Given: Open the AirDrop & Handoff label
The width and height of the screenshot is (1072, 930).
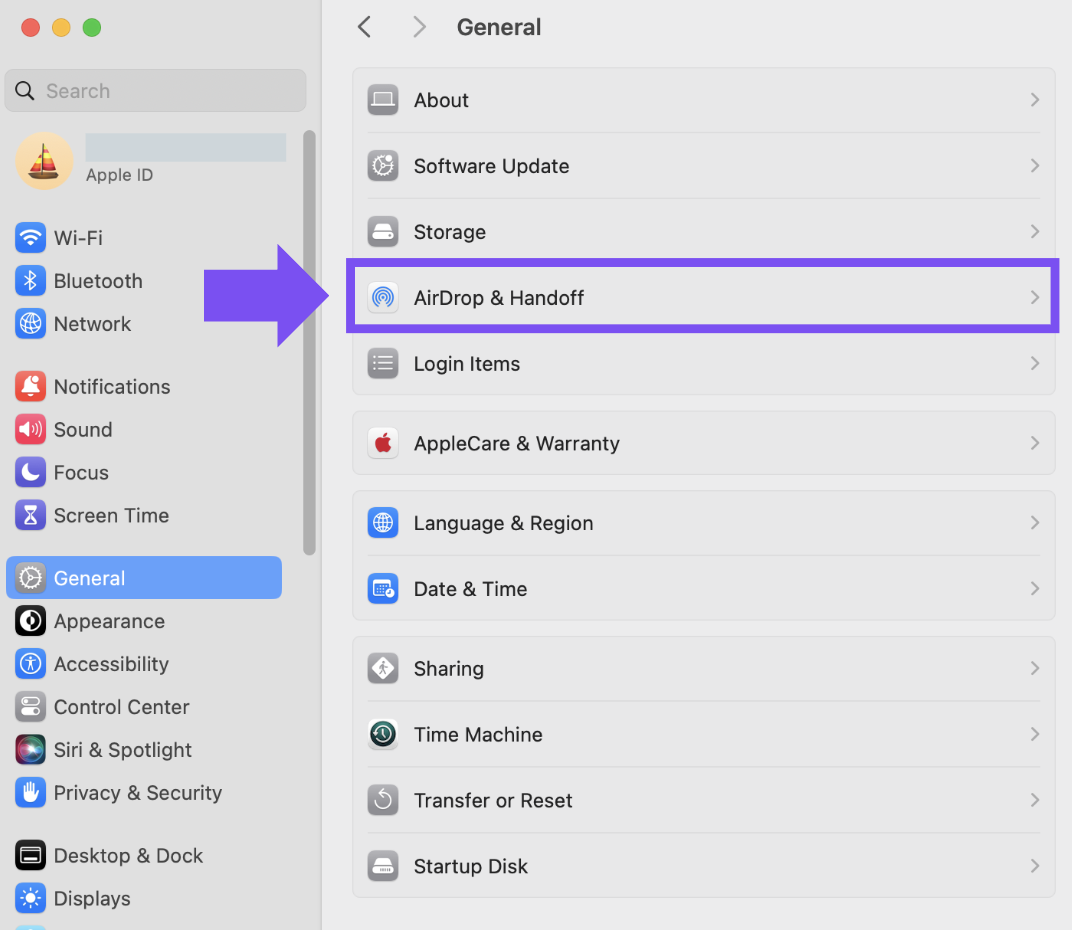Looking at the screenshot, I should [499, 298].
